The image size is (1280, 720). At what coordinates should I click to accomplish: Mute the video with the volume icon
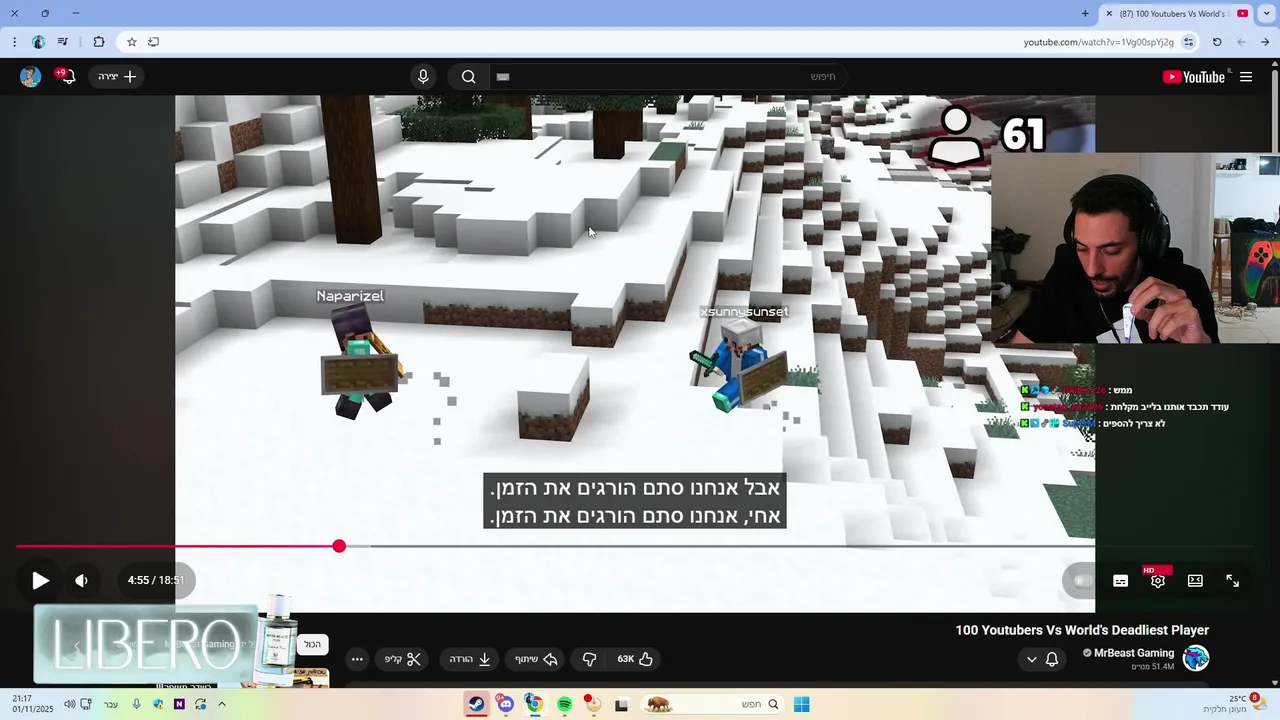[x=82, y=580]
